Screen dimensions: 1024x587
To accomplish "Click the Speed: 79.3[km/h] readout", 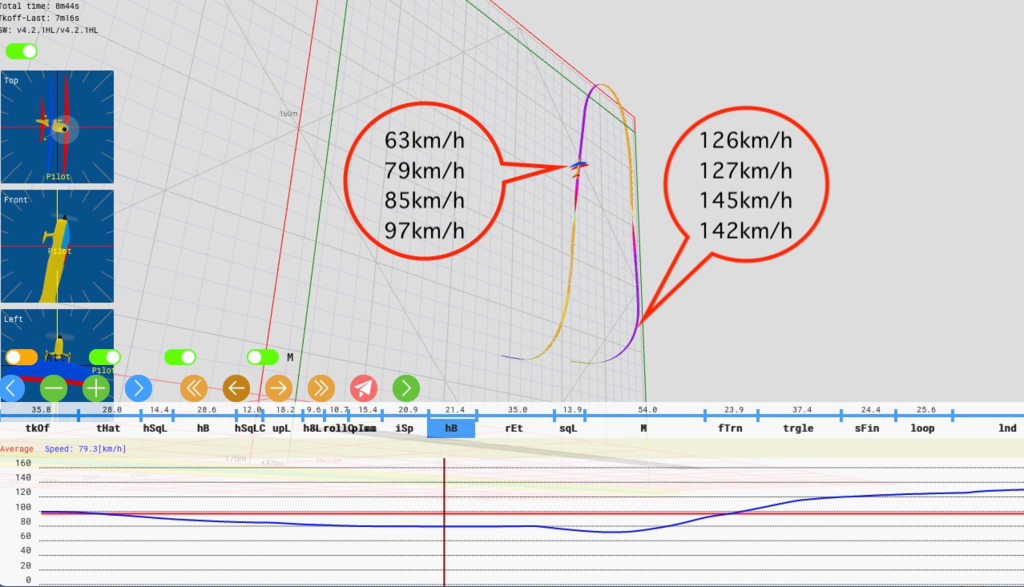I will point(86,449).
